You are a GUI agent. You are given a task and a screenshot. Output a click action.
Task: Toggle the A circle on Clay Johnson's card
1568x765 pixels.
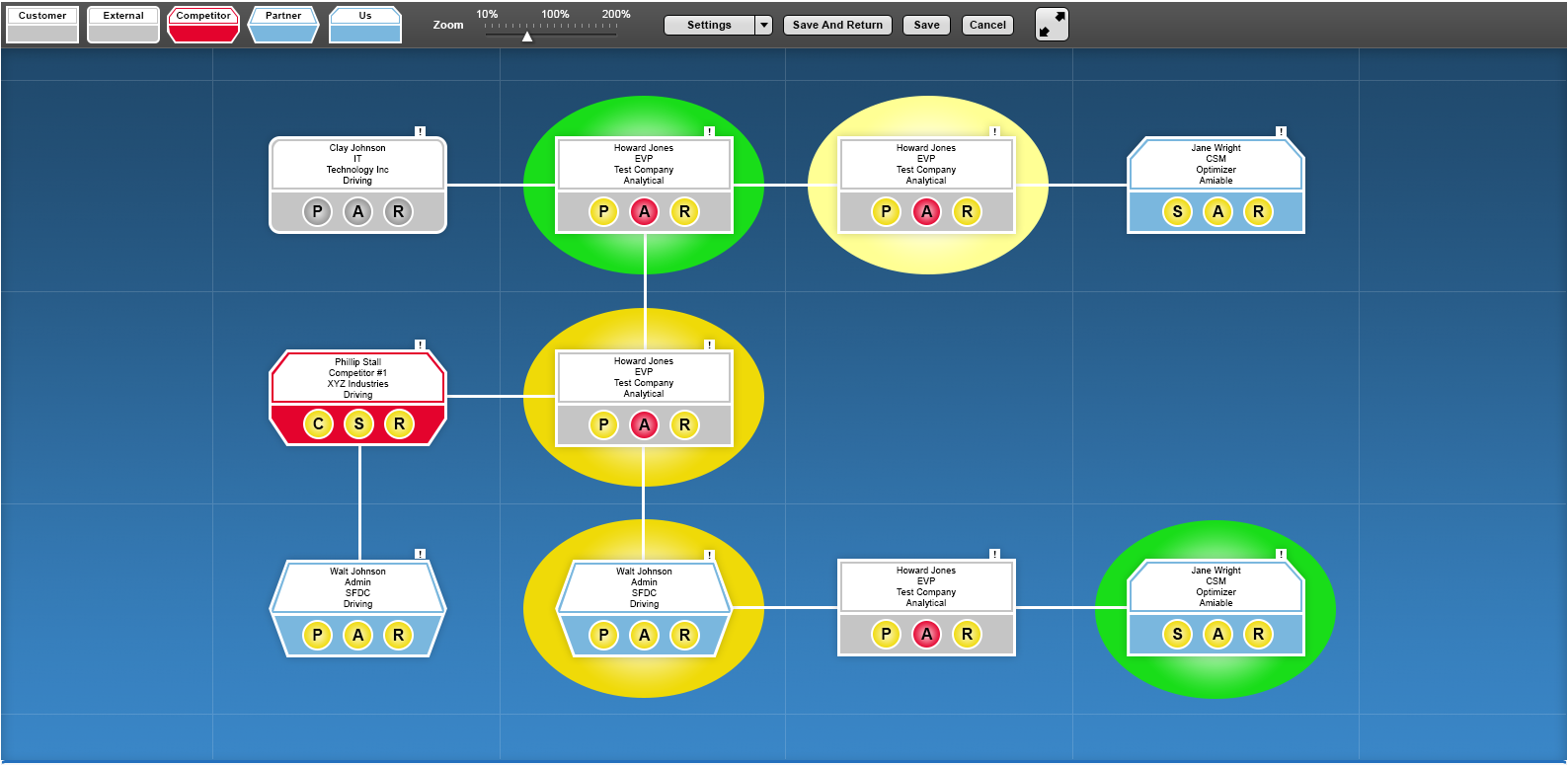tap(357, 211)
